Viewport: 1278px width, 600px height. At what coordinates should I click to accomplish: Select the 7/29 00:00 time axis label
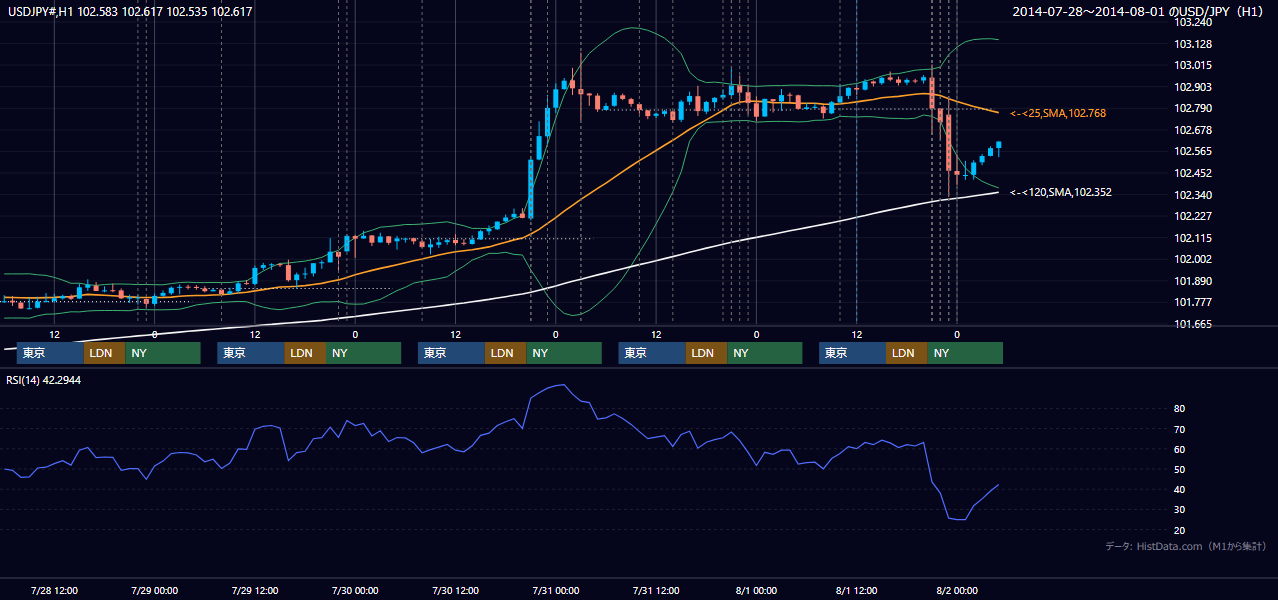click(154, 590)
